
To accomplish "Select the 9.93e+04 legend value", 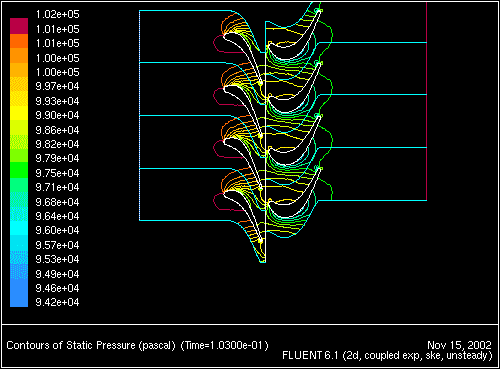I will click(57, 101).
